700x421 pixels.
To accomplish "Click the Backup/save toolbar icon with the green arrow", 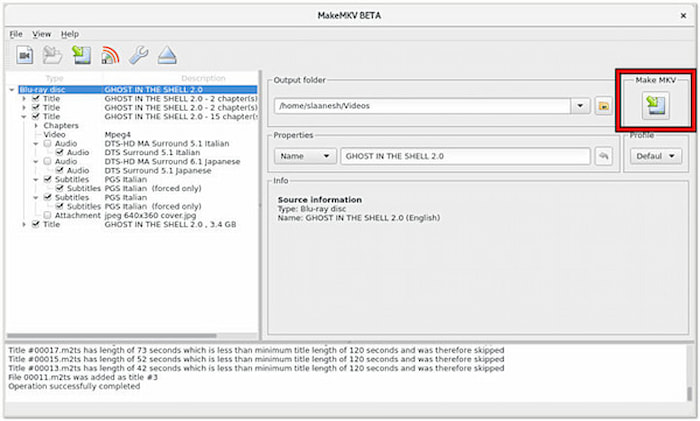I will tap(81, 55).
